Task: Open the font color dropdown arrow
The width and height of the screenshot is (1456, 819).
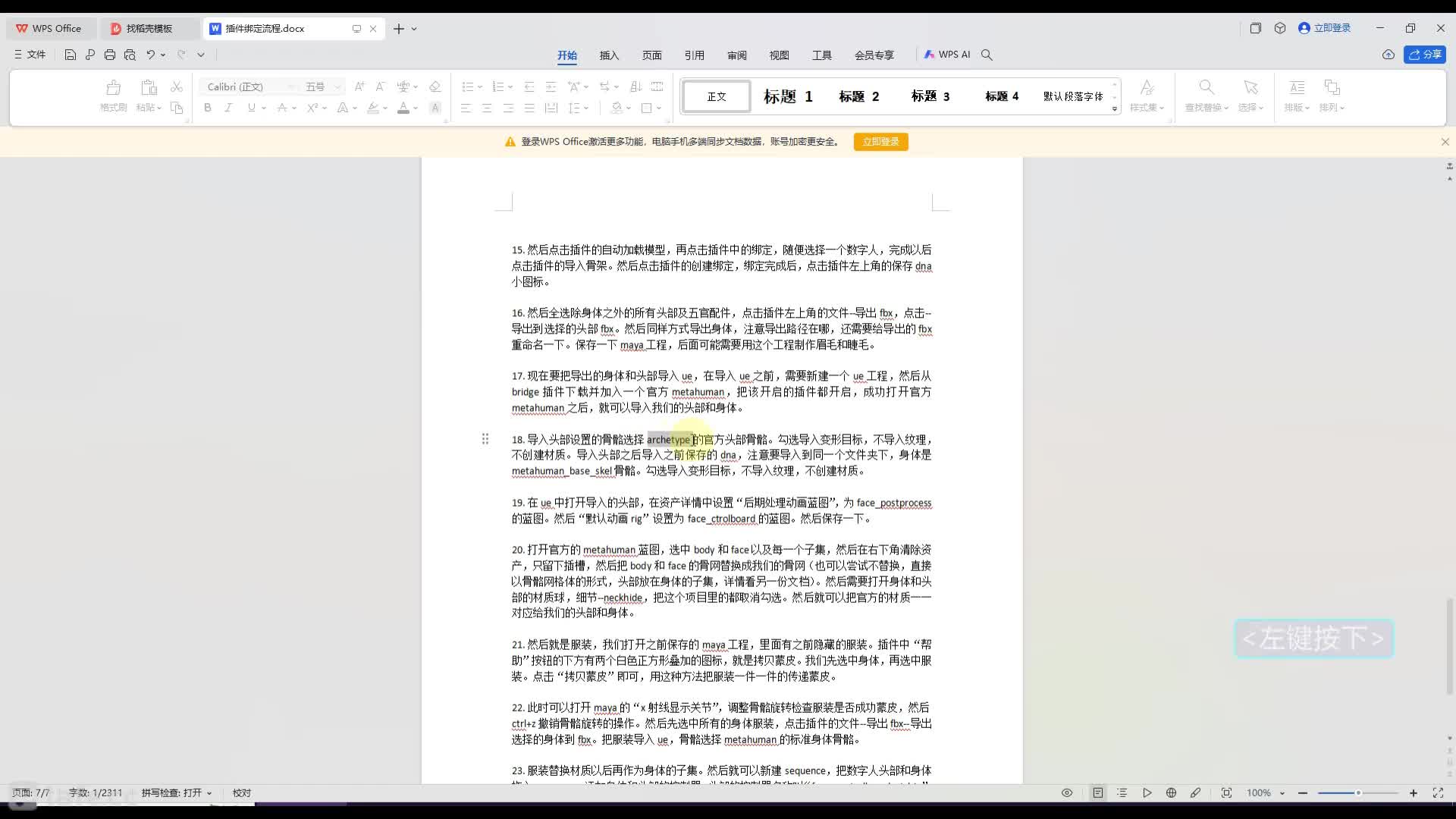Action: 416,108
